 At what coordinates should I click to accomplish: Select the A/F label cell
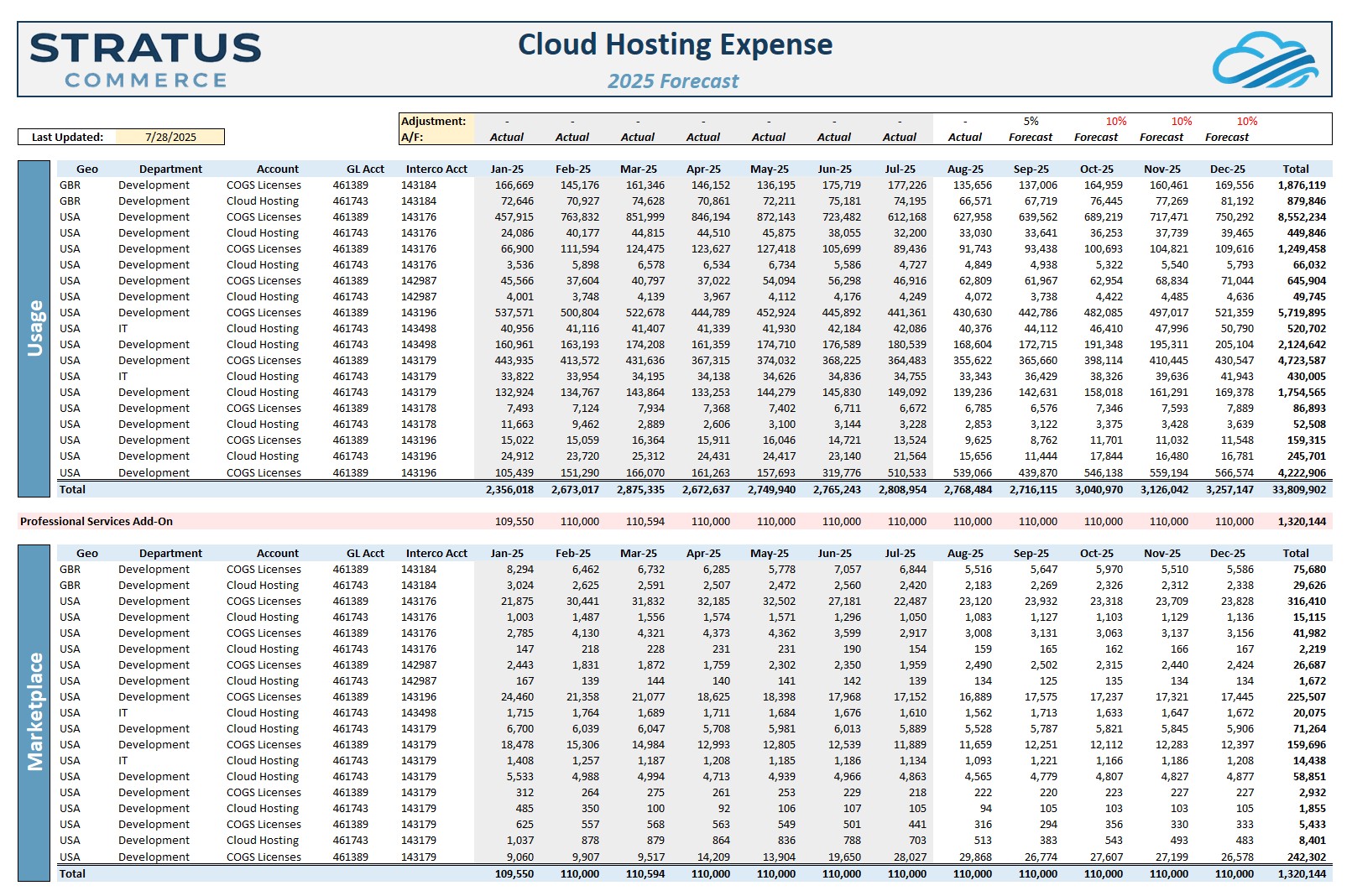(x=436, y=137)
